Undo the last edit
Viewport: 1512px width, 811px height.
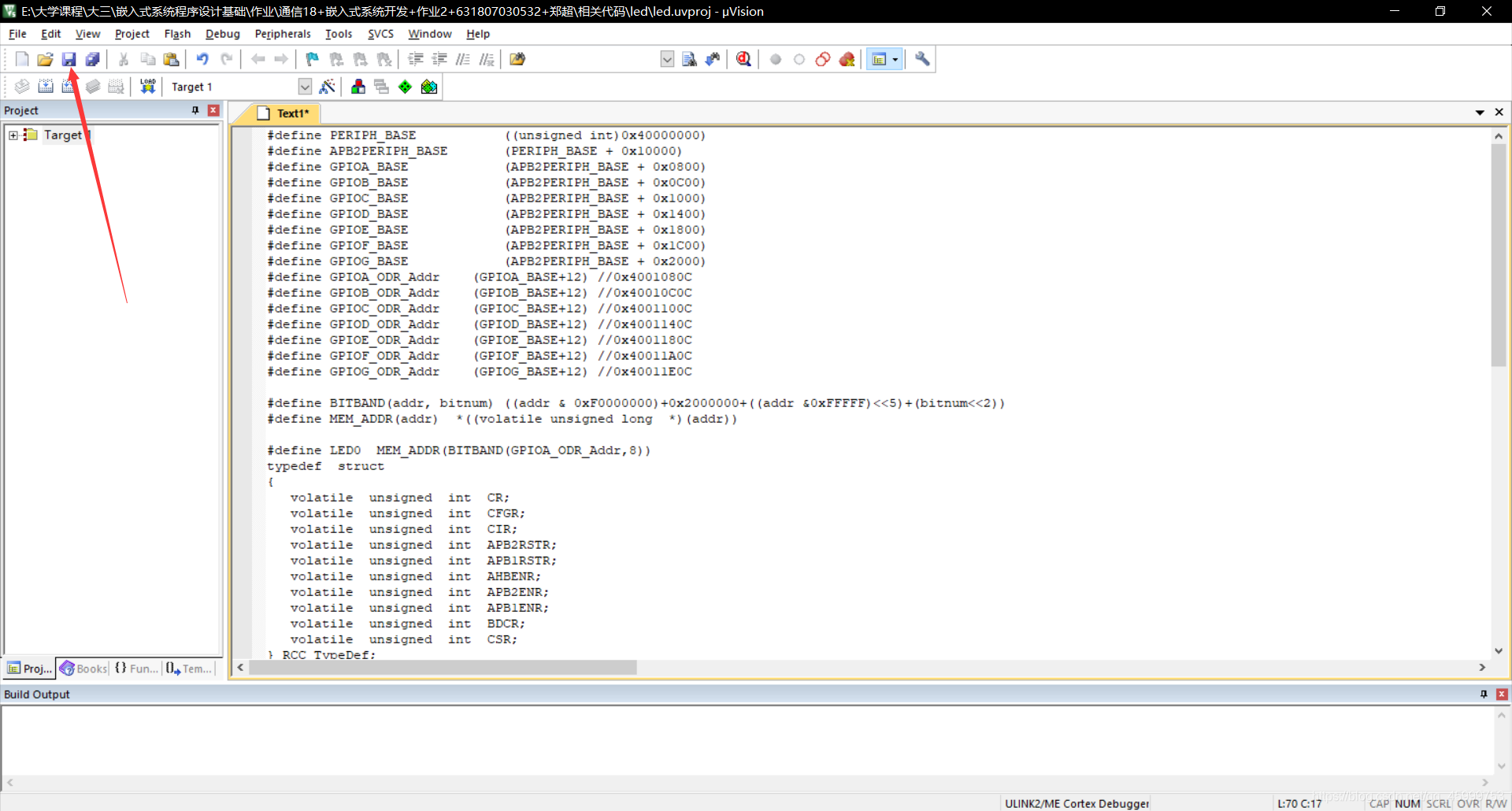click(202, 59)
